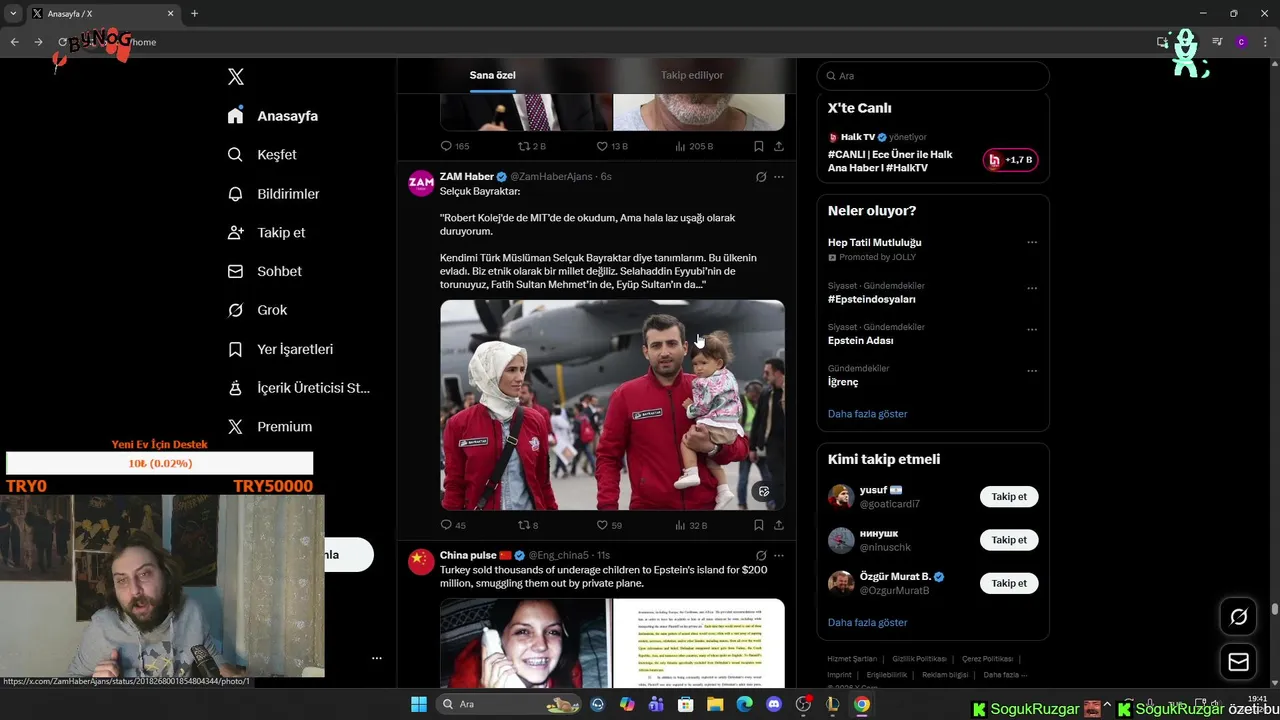Open Gizlilik Politikası footer link
Screen dimensions: 1280x720
click(919, 659)
